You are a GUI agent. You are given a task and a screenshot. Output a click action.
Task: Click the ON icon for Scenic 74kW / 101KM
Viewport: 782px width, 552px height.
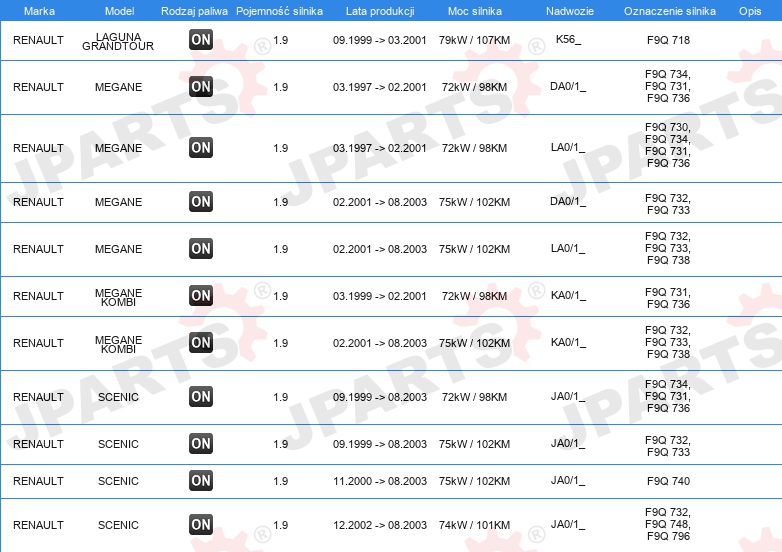point(201,525)
